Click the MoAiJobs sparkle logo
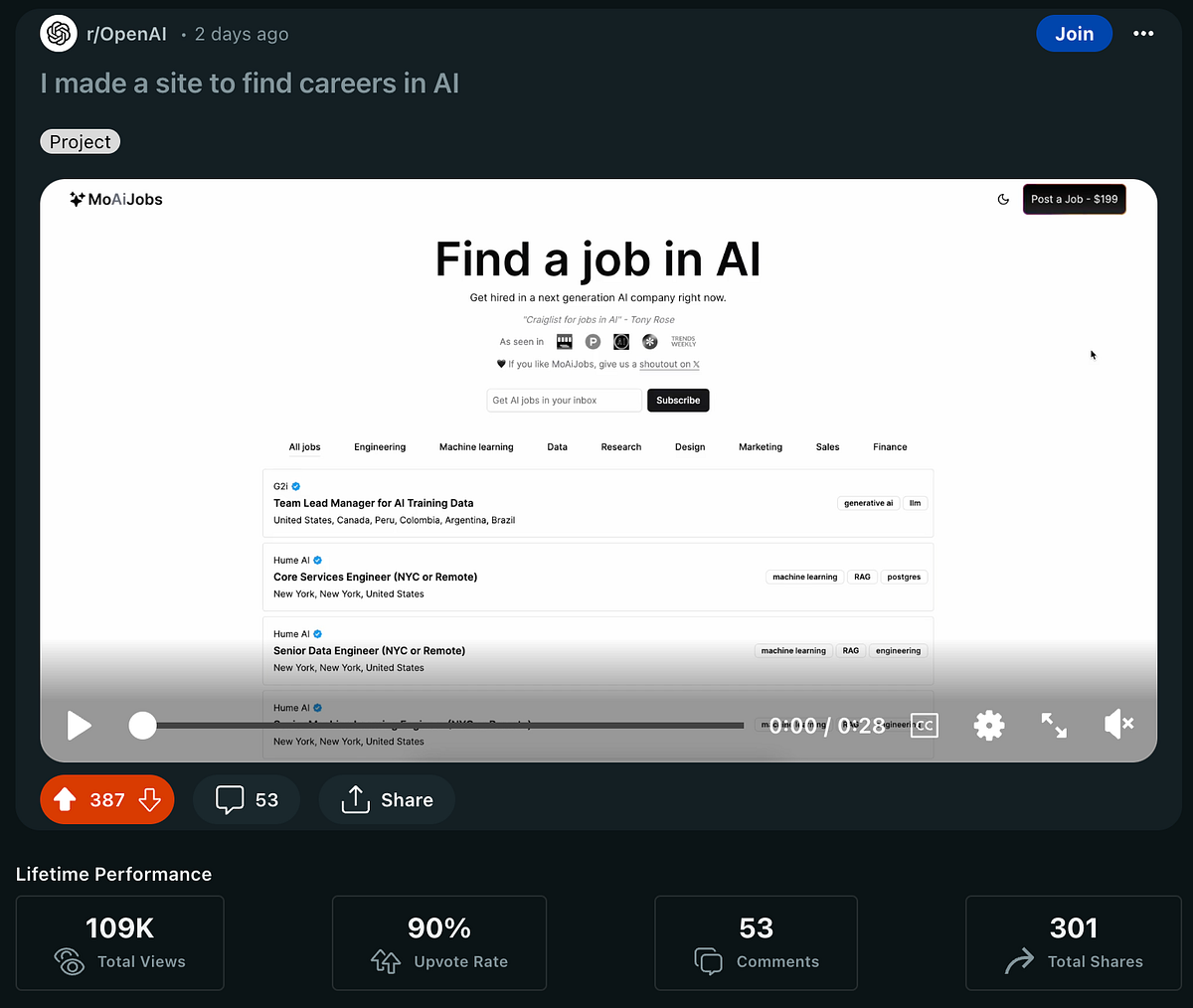The width and height of the screenshot is (1193, 1008). tap(77, 198)
